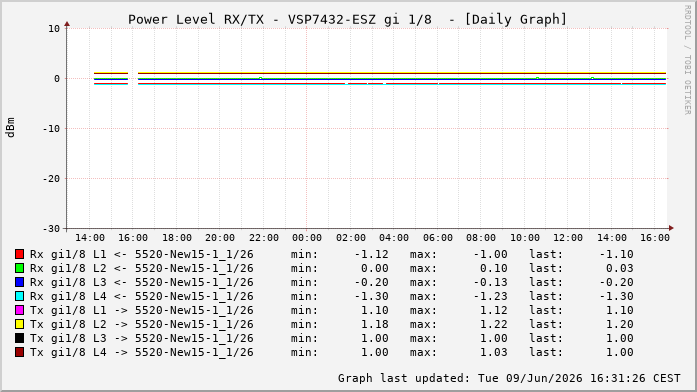The height and width of the screenshot is (392, 697).
Task: Click the dBm y-axis label
Action: point(10,128)
